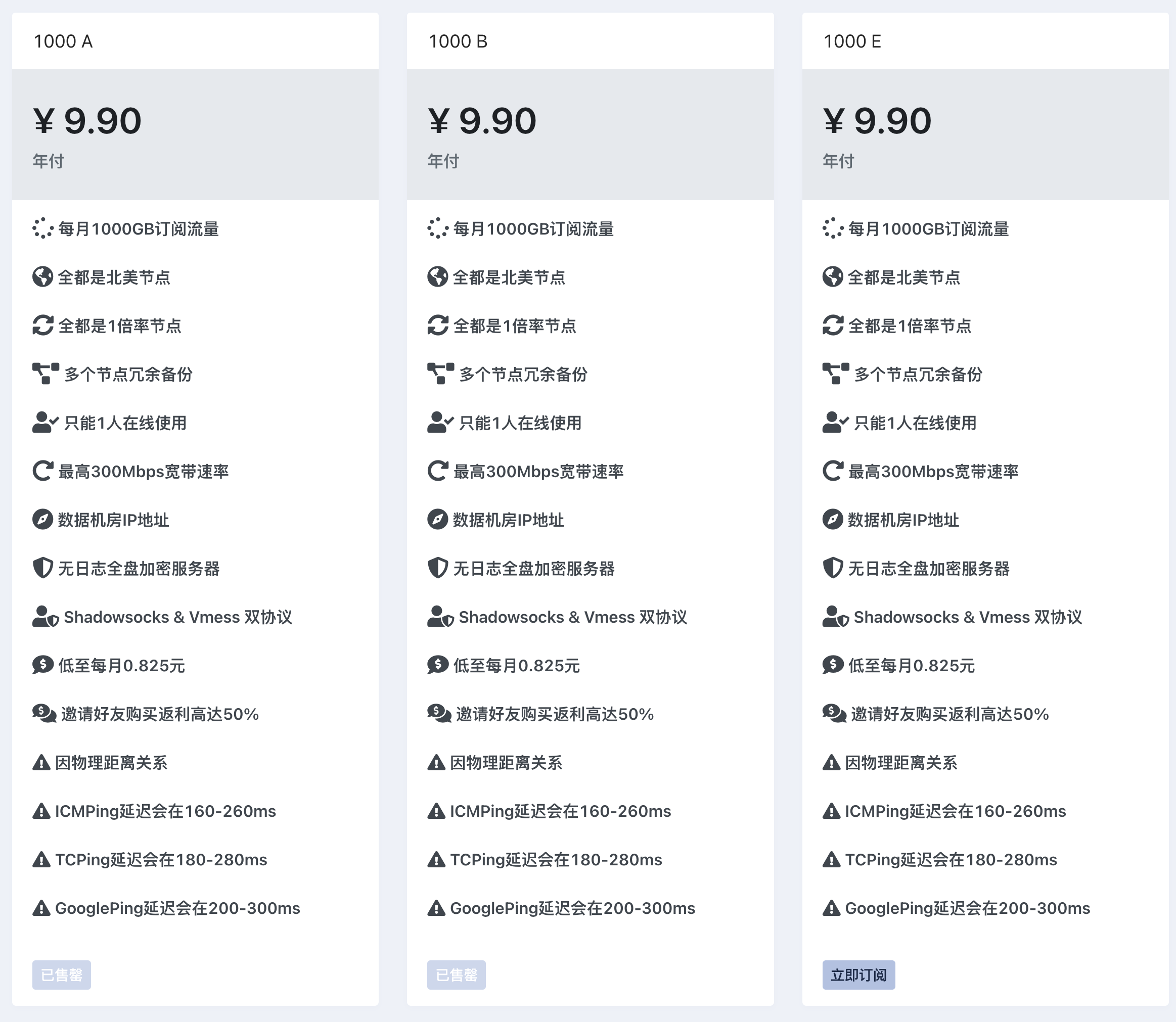Viewport: 1176px width, 1022px height.
Task: Click the sync arrows icon in 1000 B plan
Action: coord(438,326)
